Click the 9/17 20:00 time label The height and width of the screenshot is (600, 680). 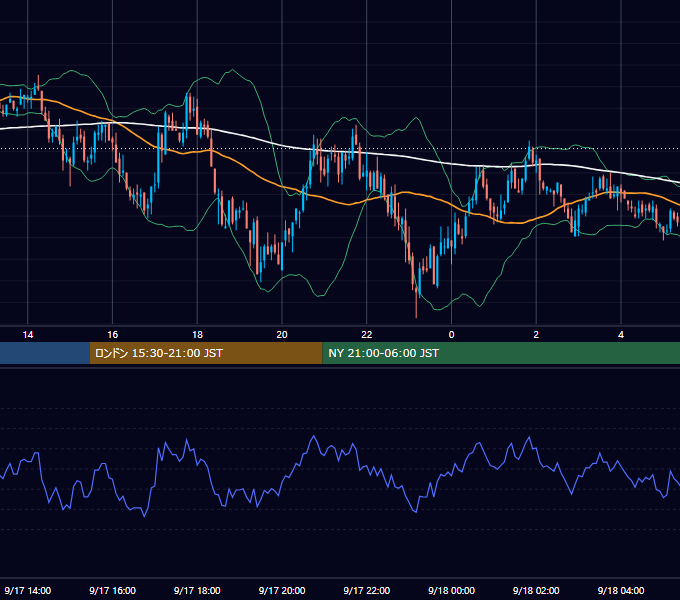[x=282, y=590]
